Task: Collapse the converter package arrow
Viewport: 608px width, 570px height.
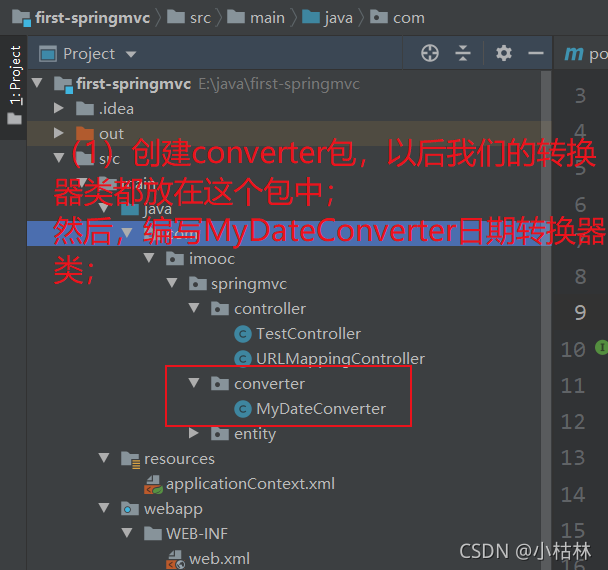Action: pyautogui.click(x=193, y=383)
